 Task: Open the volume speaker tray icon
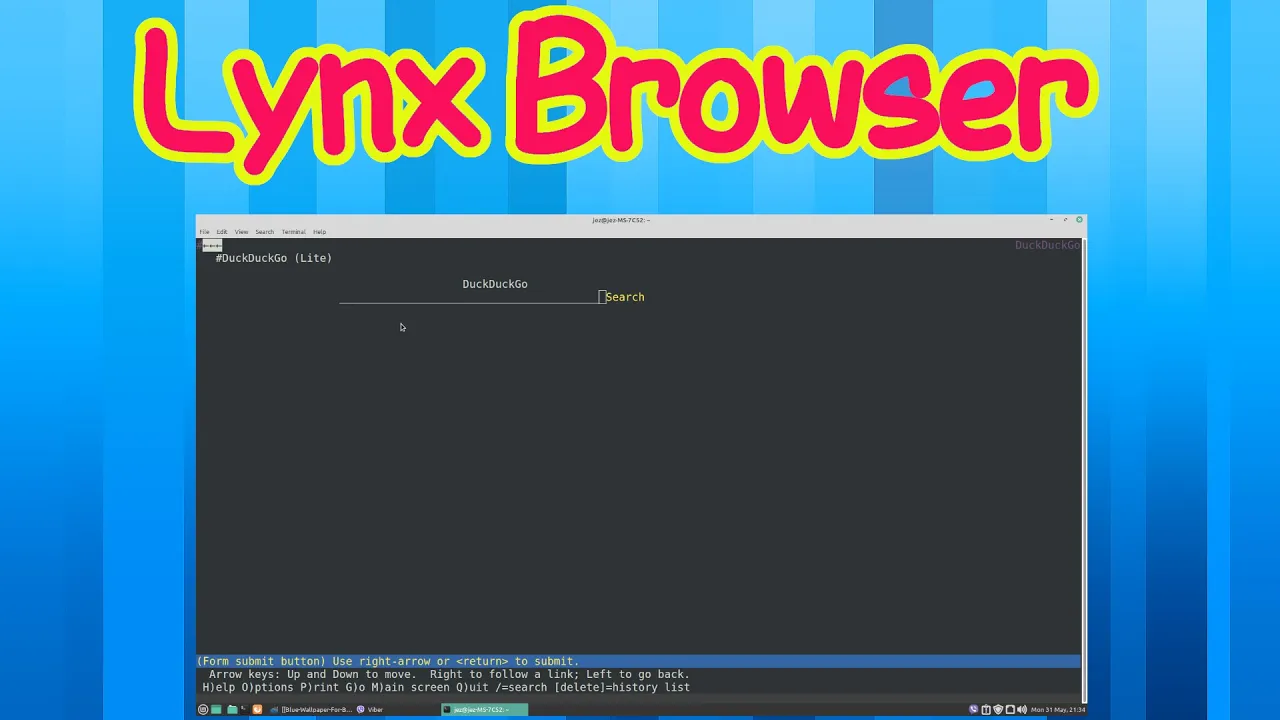pos(1022,709)
